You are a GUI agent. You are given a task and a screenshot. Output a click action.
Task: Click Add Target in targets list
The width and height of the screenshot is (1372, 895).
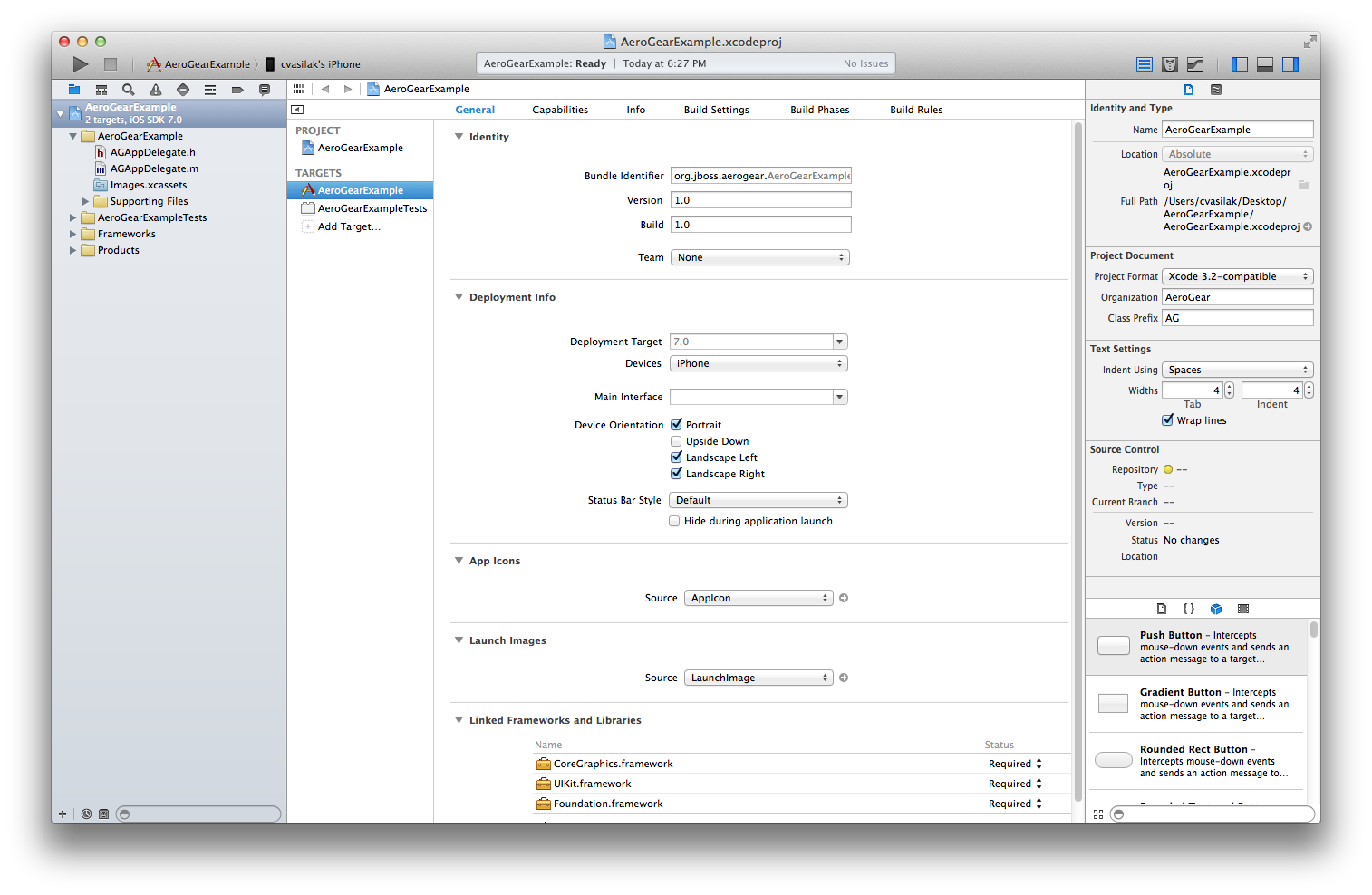(349, 226)
